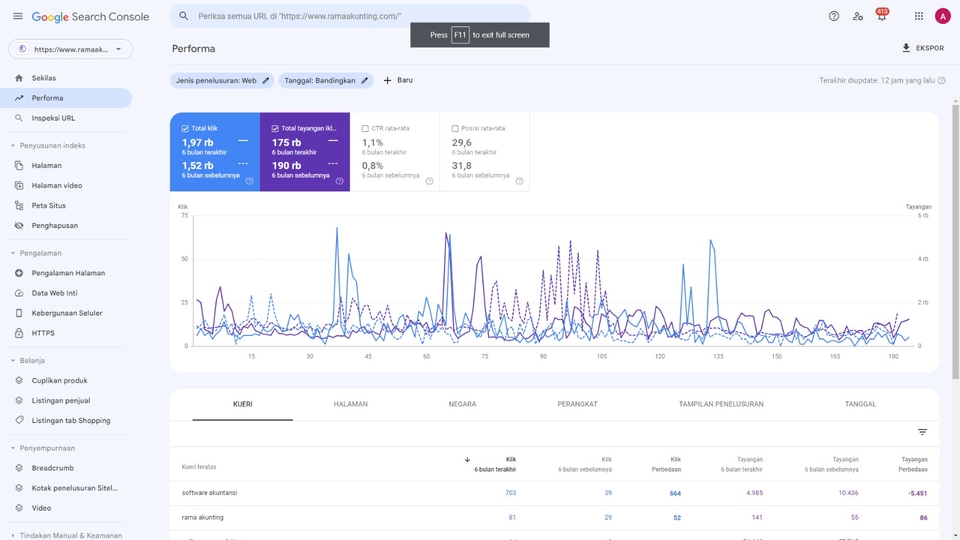
Task: Switch to the HALAMAN tab
Action: coord(350,404)
